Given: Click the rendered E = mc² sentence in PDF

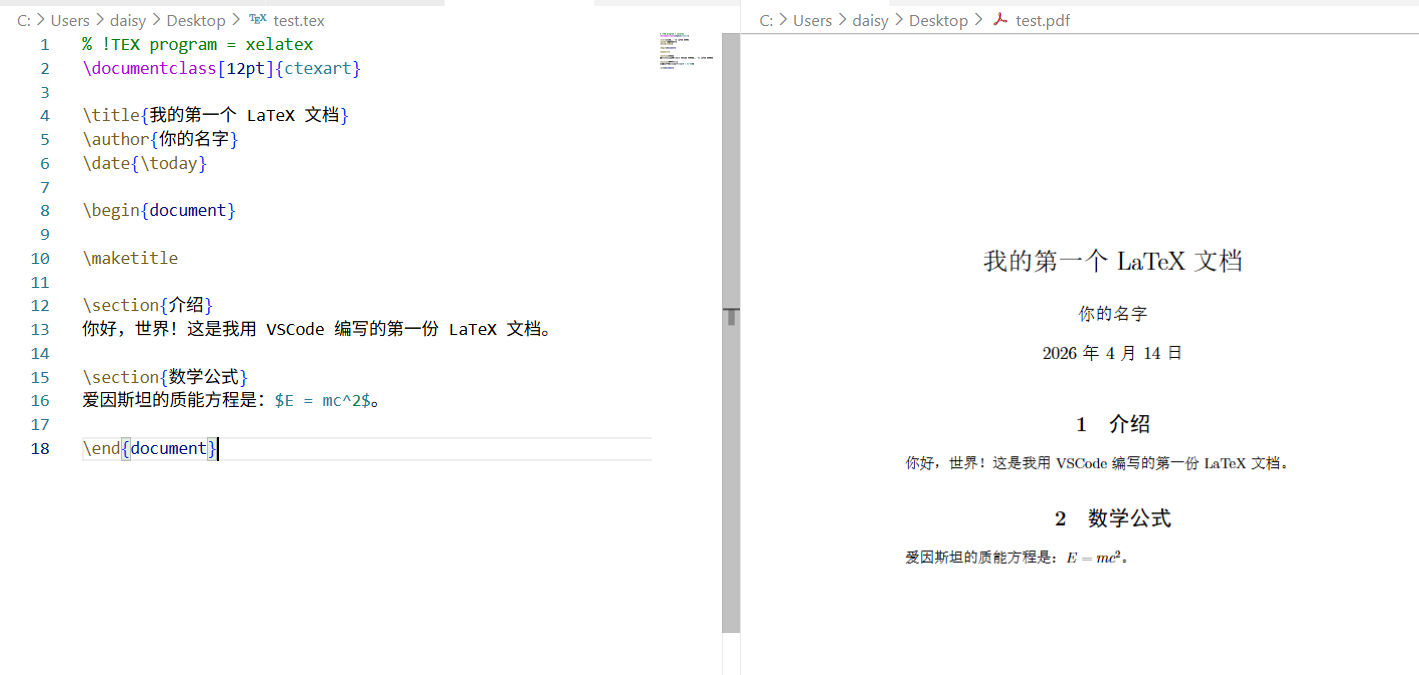Looking at the screenshot, I should [x=1019, y=558].
